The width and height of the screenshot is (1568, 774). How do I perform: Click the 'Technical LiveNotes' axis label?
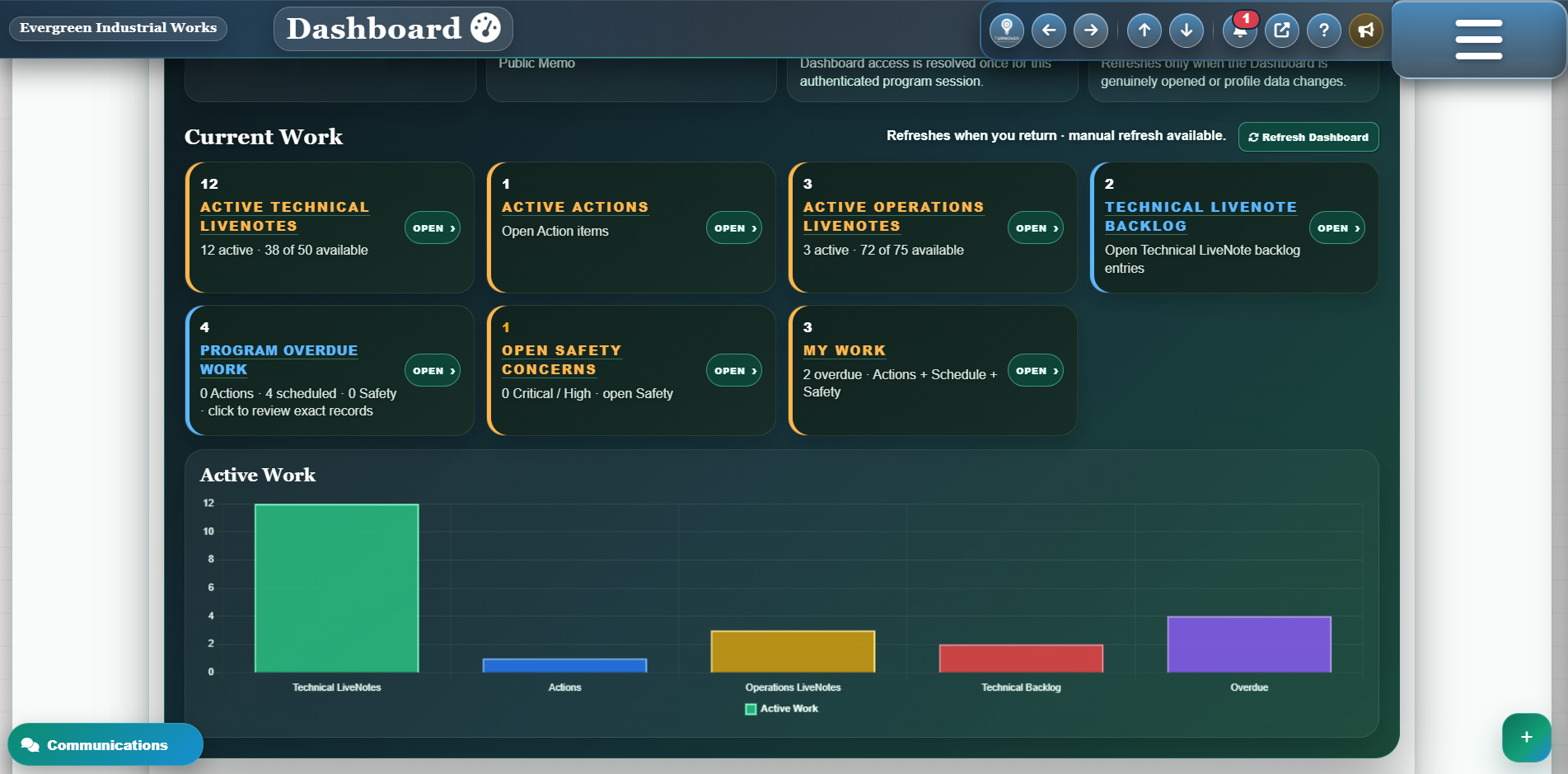coord(336,687)
